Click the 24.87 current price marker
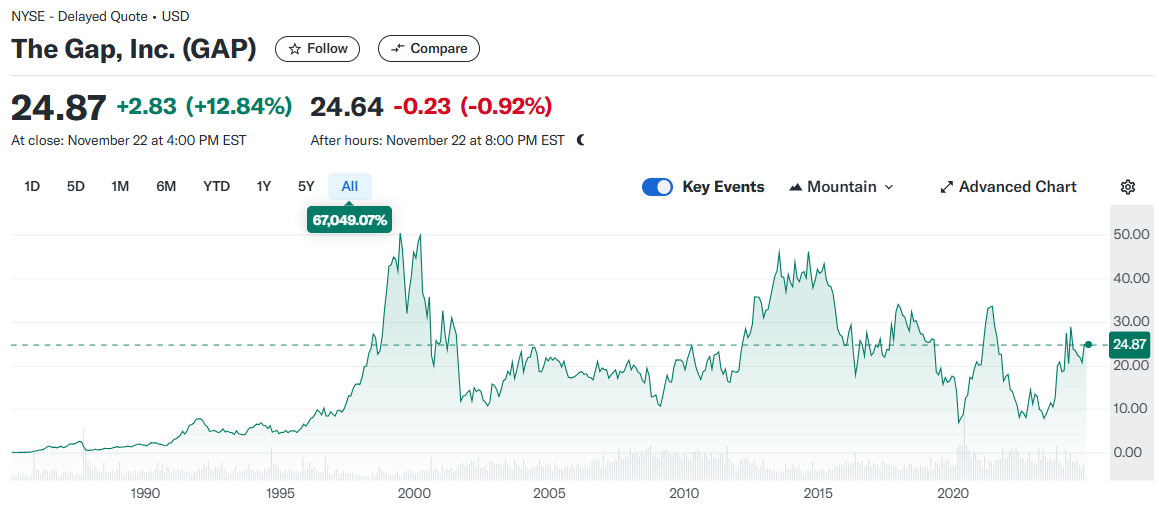Screen dimensions: 1159x510 coord(1130,344)
